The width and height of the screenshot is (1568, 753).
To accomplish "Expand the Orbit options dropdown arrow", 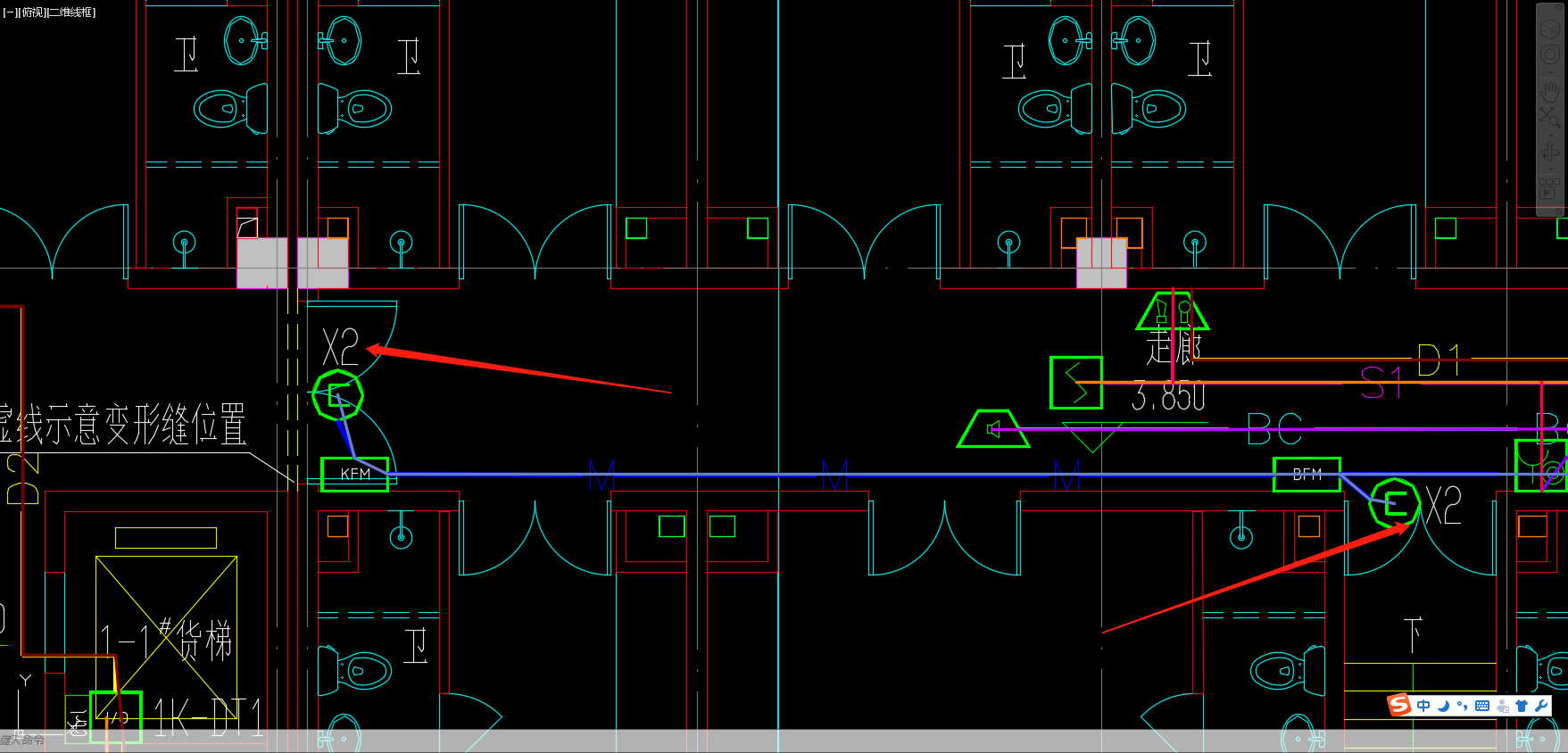I will click(1550, 169).
